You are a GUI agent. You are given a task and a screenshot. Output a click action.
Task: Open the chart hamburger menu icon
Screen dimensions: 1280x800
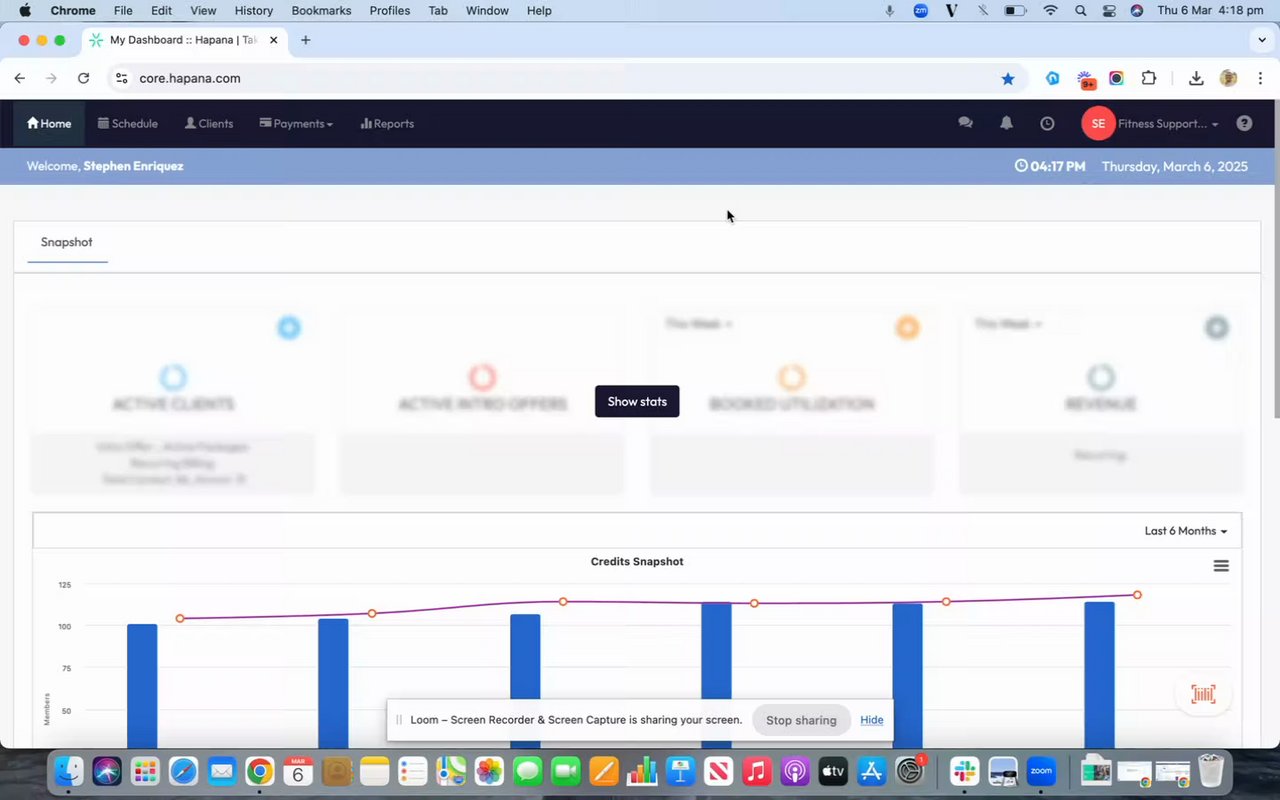click(1221, 566)
